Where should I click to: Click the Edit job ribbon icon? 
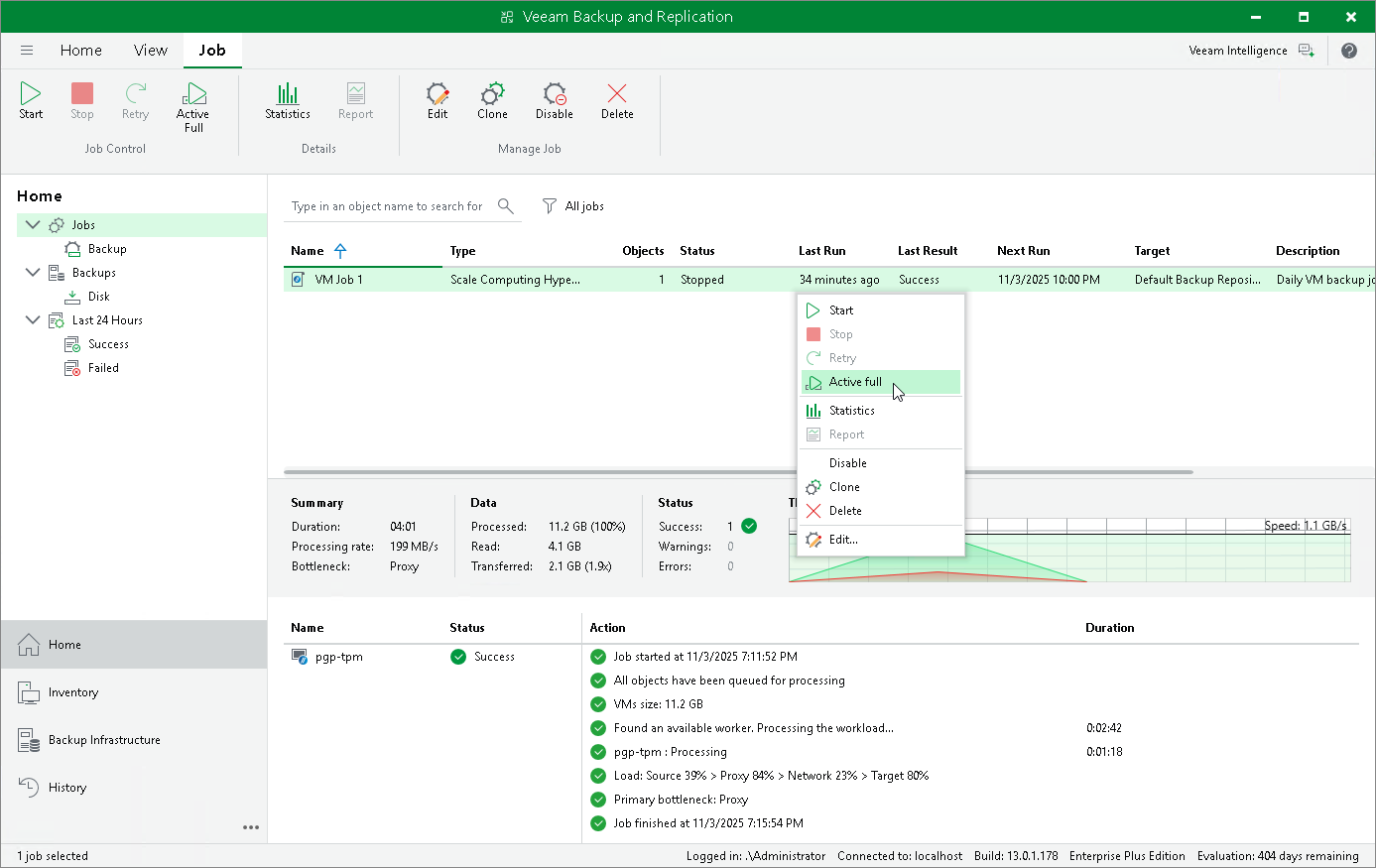[x=438, y=93]
